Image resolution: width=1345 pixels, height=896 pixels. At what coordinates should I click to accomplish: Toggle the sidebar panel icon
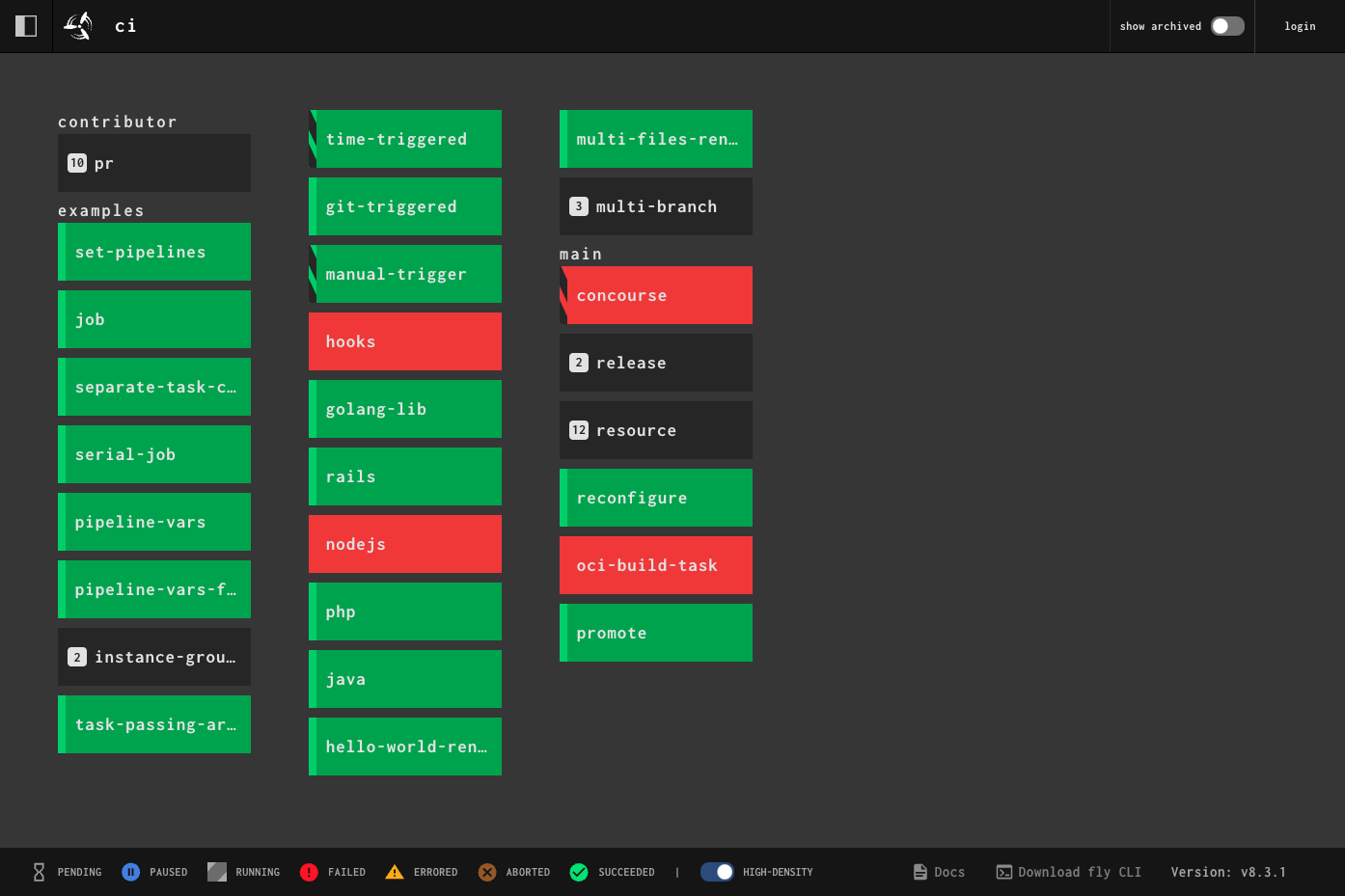pyautogui.click(x=26, y=26)
